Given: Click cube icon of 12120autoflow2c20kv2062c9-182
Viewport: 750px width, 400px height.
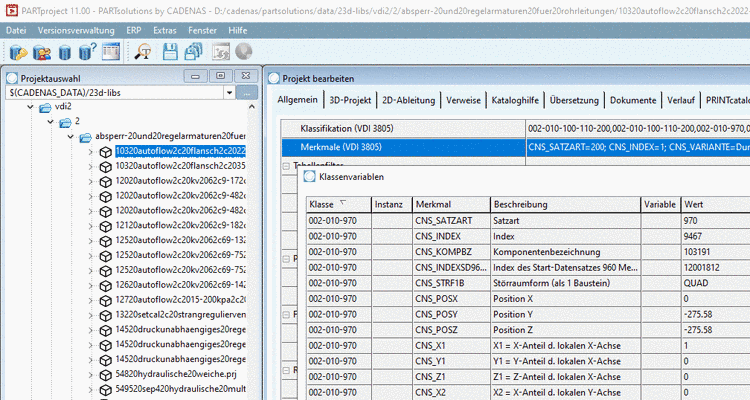Looking at the screenshot, I should (105, 226).
